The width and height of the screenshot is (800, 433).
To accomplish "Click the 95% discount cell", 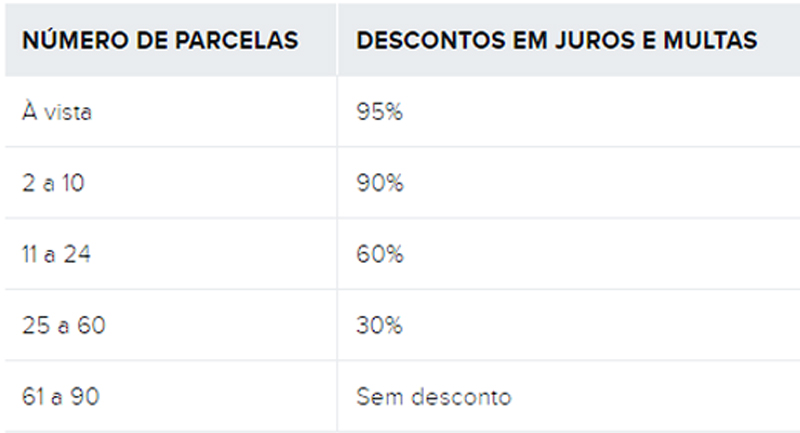I will point(379,113).
